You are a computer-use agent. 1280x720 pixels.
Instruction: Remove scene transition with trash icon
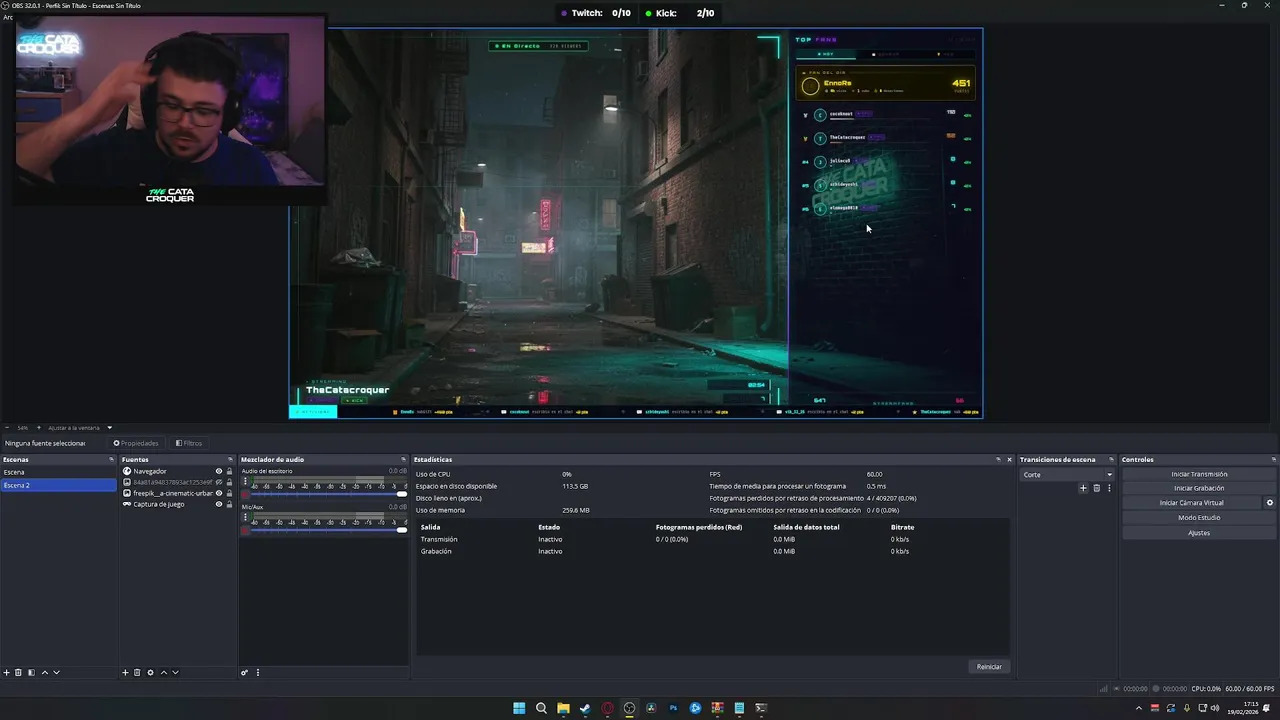(1096, 488)
